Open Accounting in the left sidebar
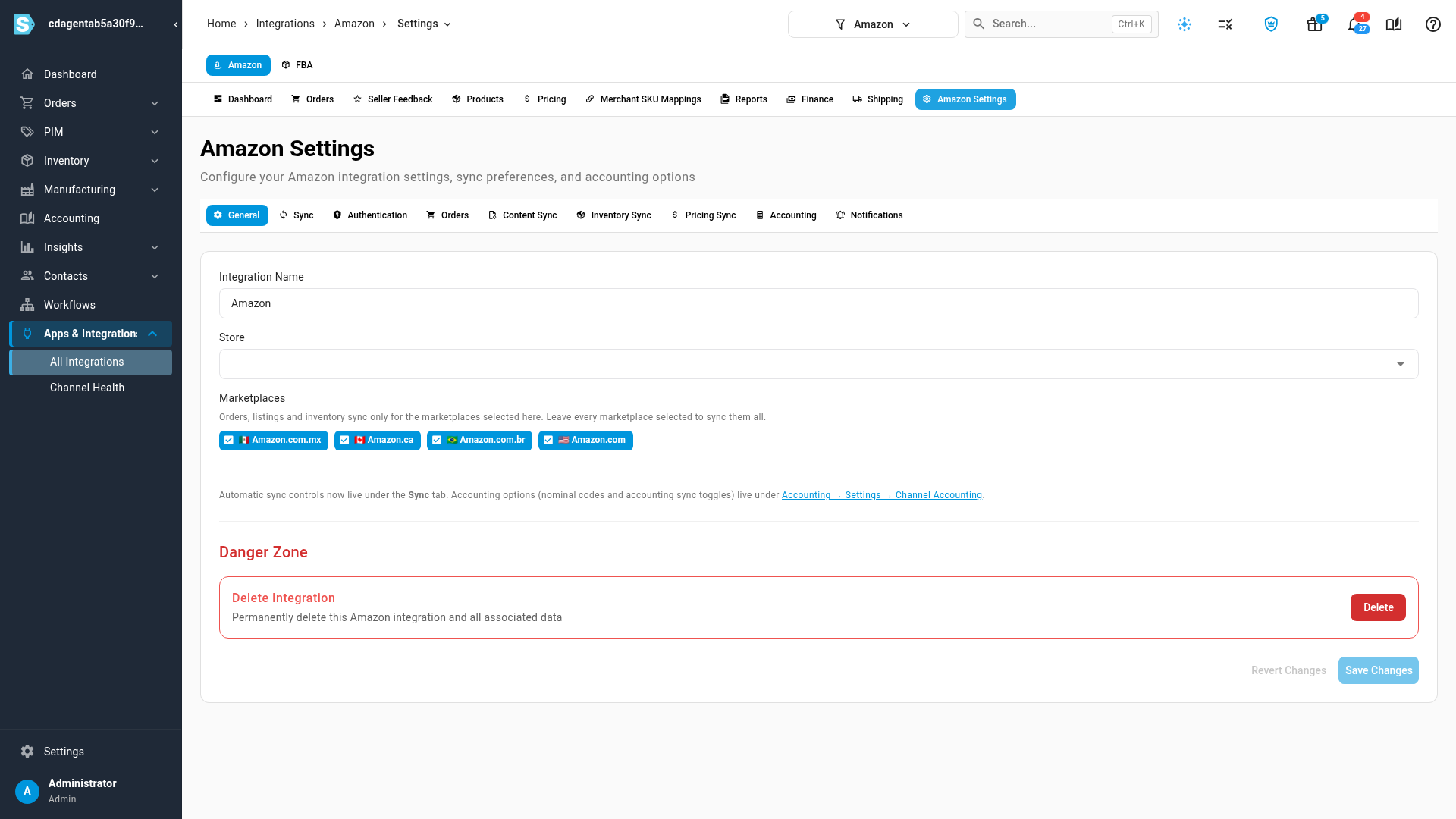 click(x=91, y=218)
